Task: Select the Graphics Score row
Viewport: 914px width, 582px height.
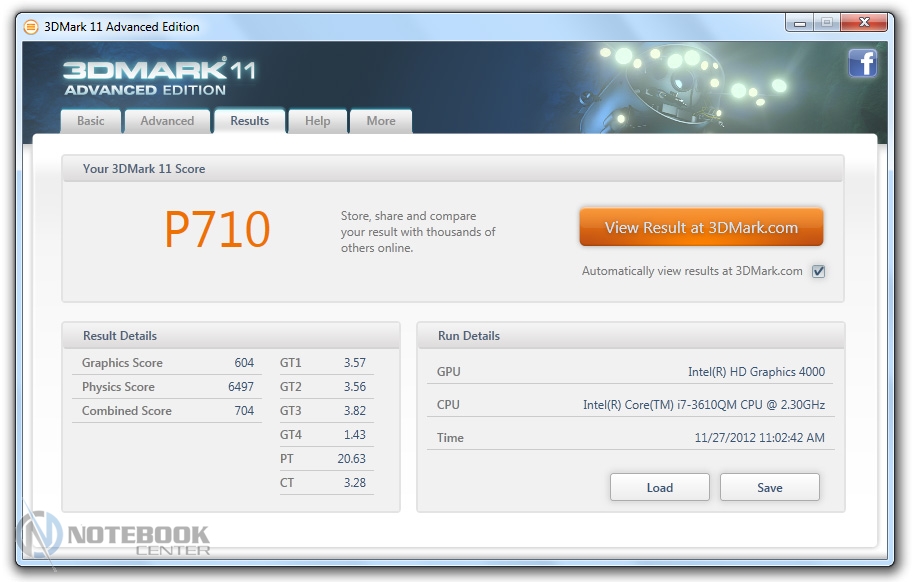Action: click(x=167, y=363)
